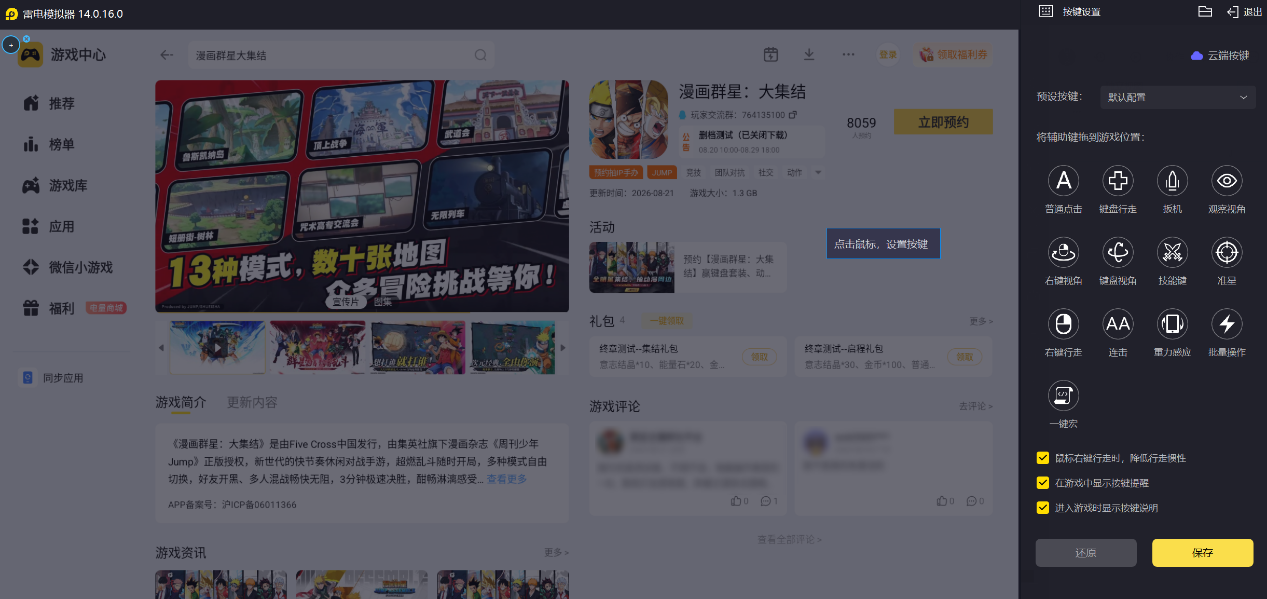This screenshot has width=1267, height=599.
Task: Open 云端按键 cloud key configs
Action: coord(1220,56)
